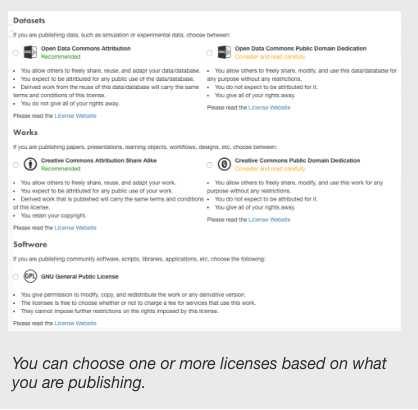Click the Open Data Commons Public Domain Dedication title
Screen dimensions: 418x410
tap(301, 48)
